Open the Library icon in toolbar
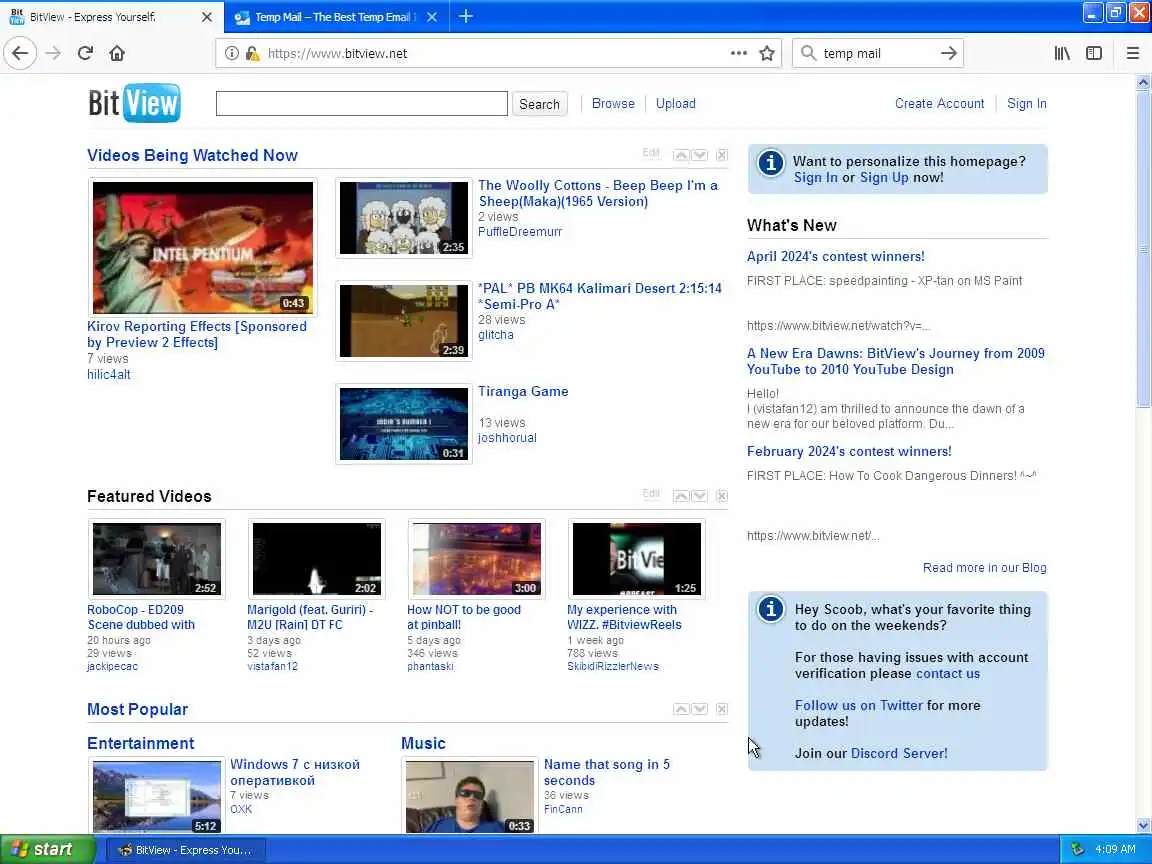 [x=1062, y=53]
